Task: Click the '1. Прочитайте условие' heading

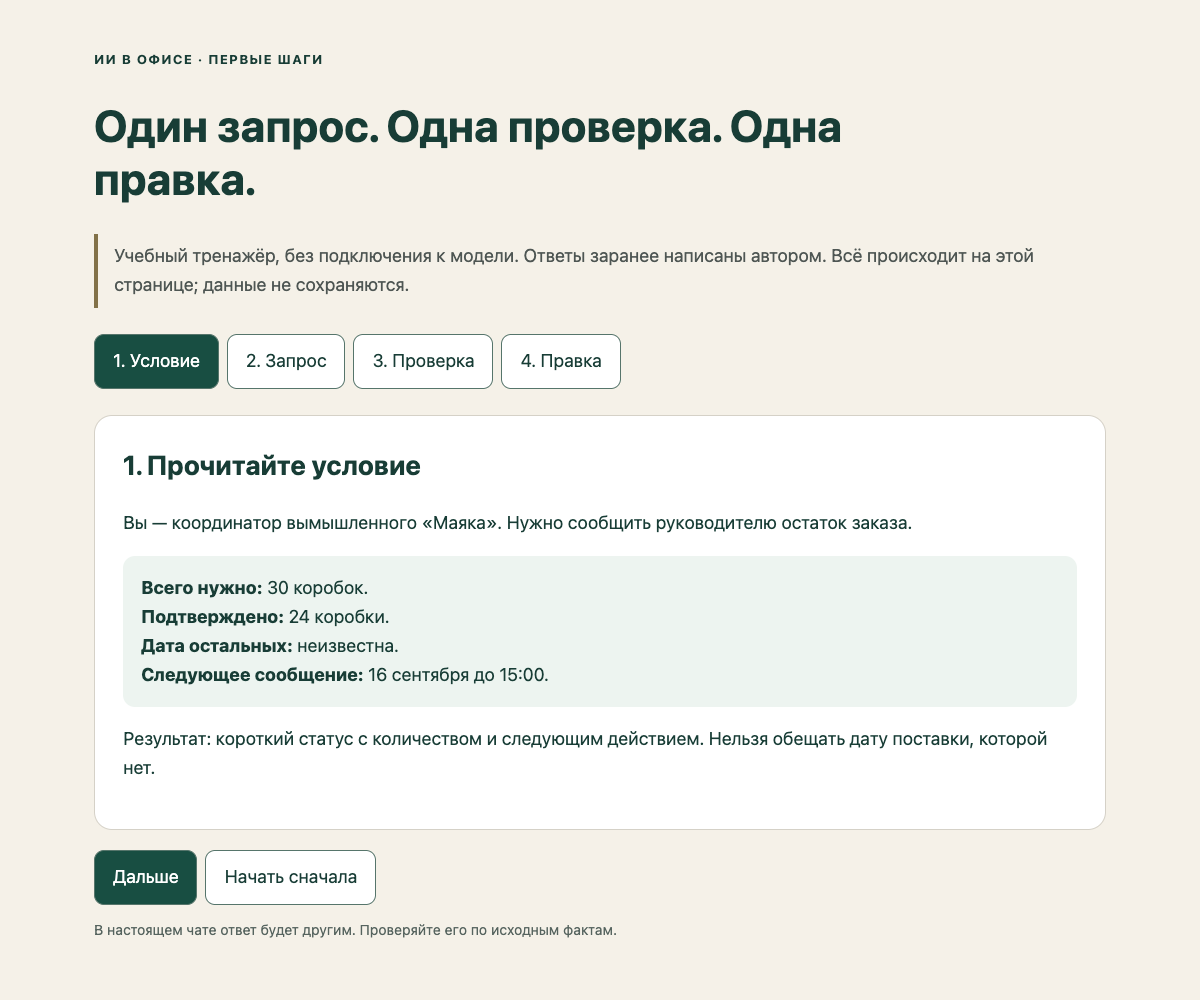Action: click(x=271, y=466)
